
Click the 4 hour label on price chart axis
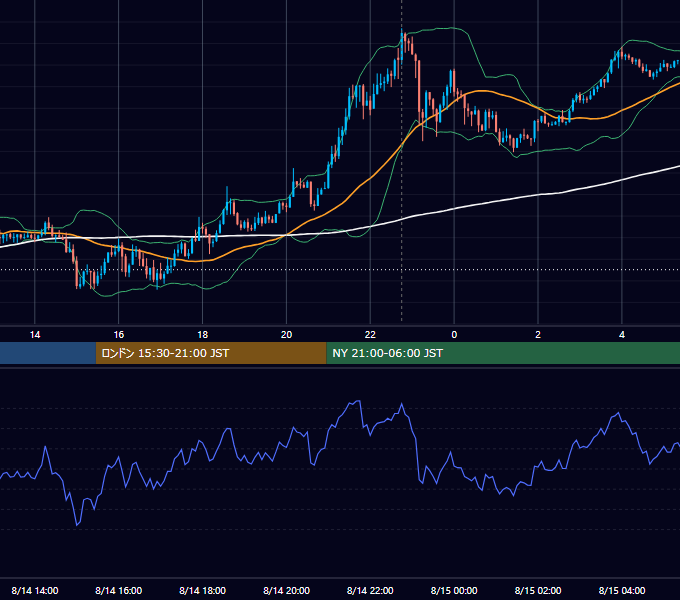pyautogui.click(x=622, y=335)
